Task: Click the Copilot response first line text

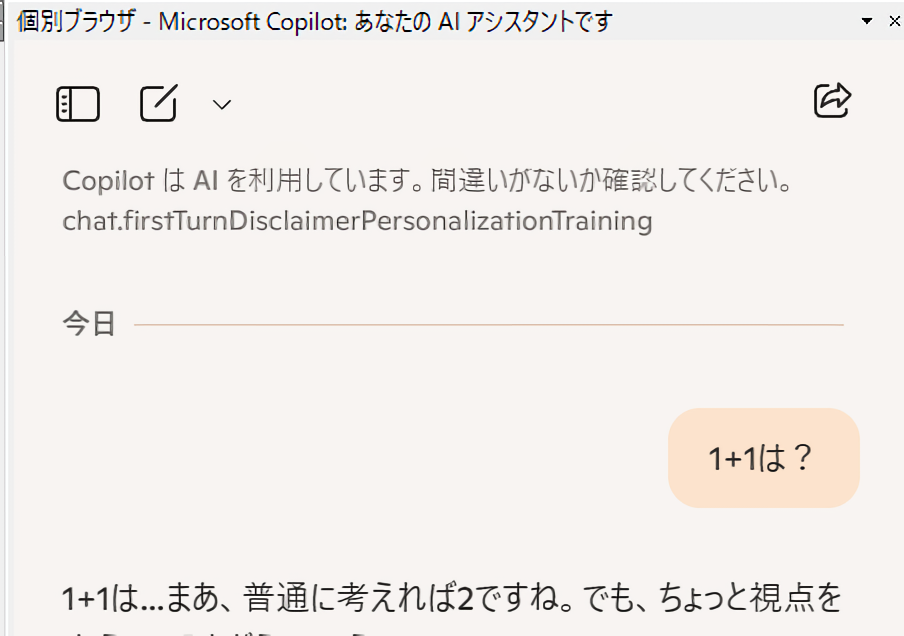Action: click(450, 599)
